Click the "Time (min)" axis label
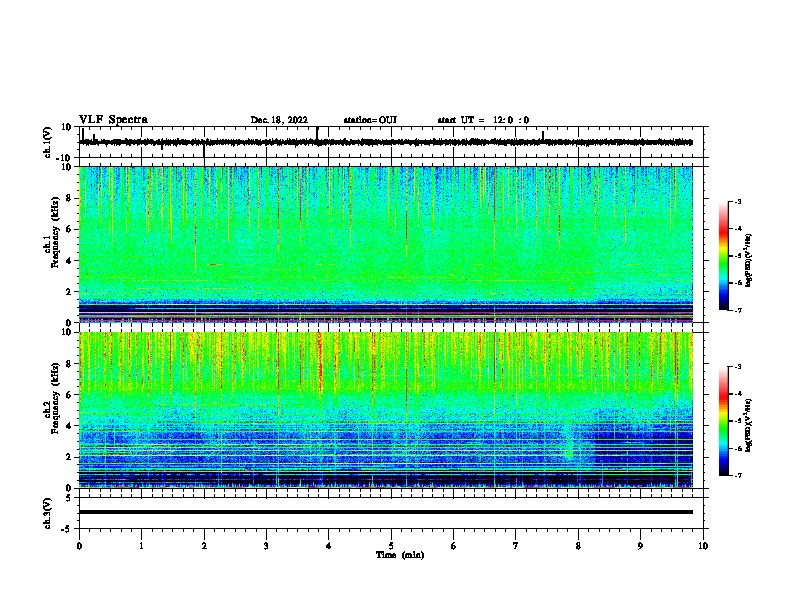The image size is (792, 612). (x=400, y=555)
